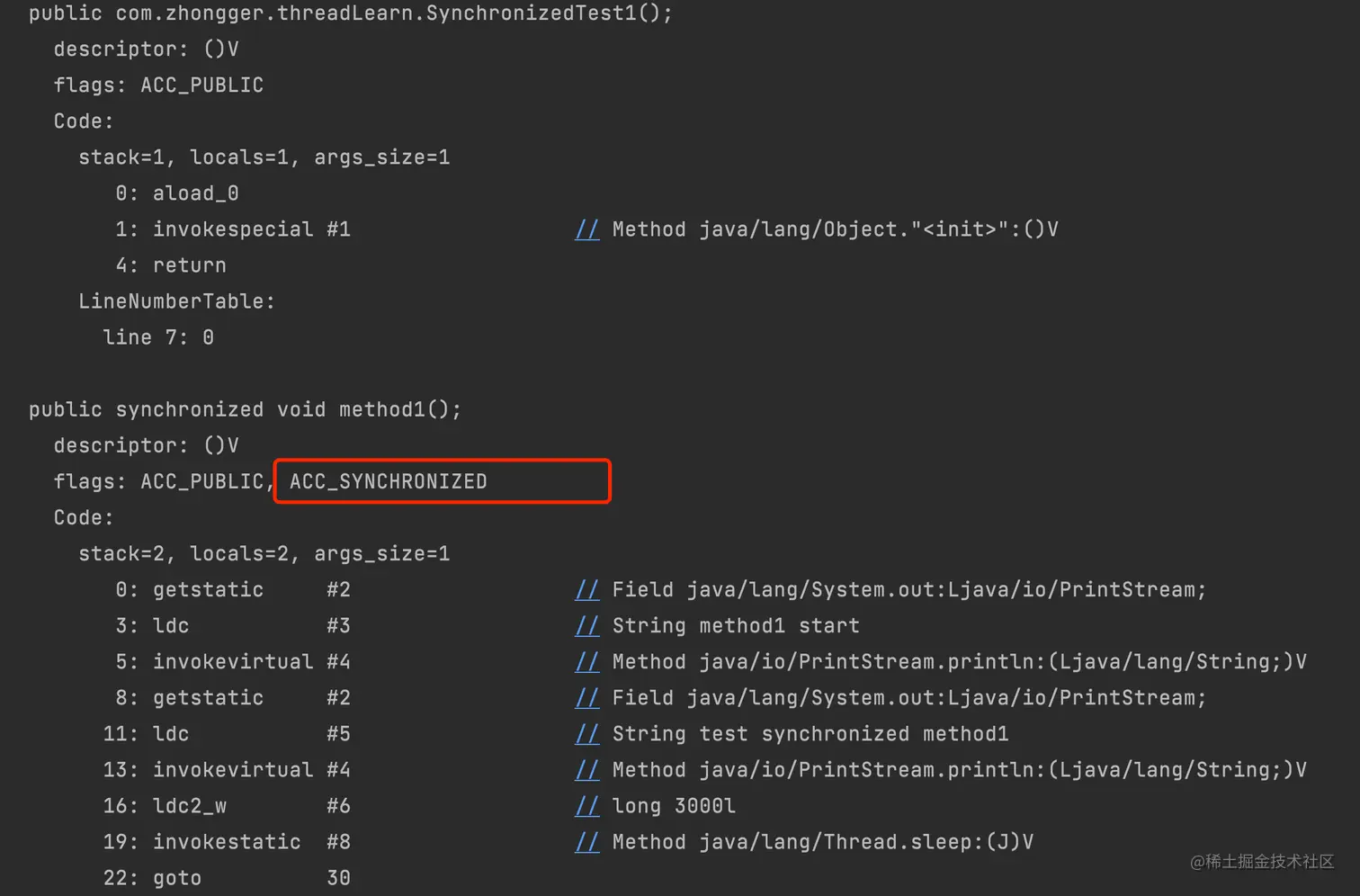Screen dimensions: 1360x896
Task: Click the '8: getstatic #2' instruction
Action: coord(233,697)
